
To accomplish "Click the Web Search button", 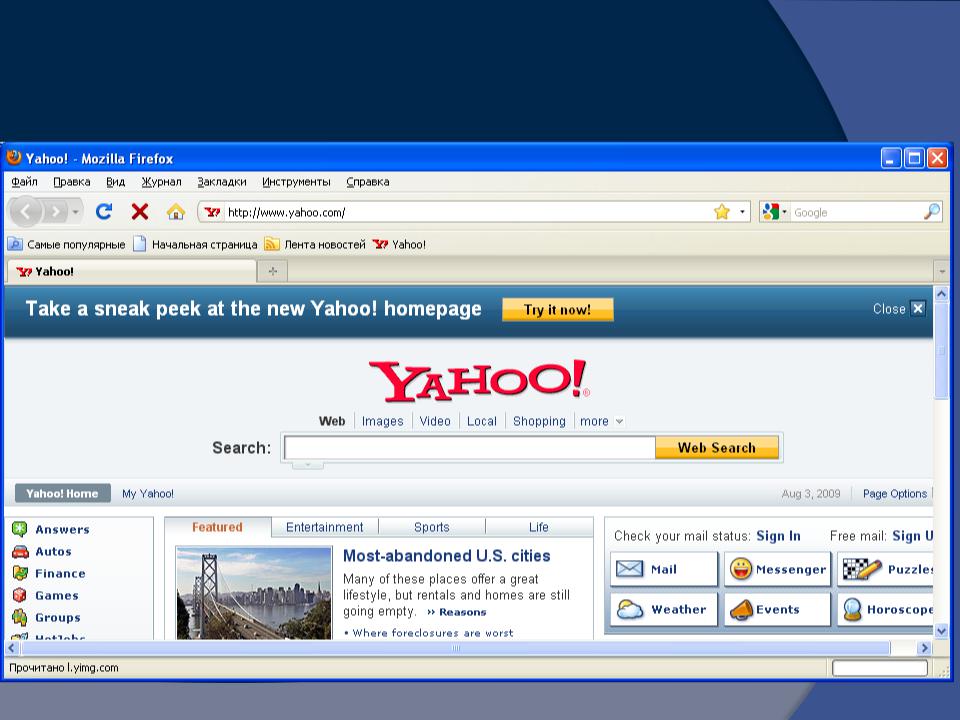I will (717, 448).
